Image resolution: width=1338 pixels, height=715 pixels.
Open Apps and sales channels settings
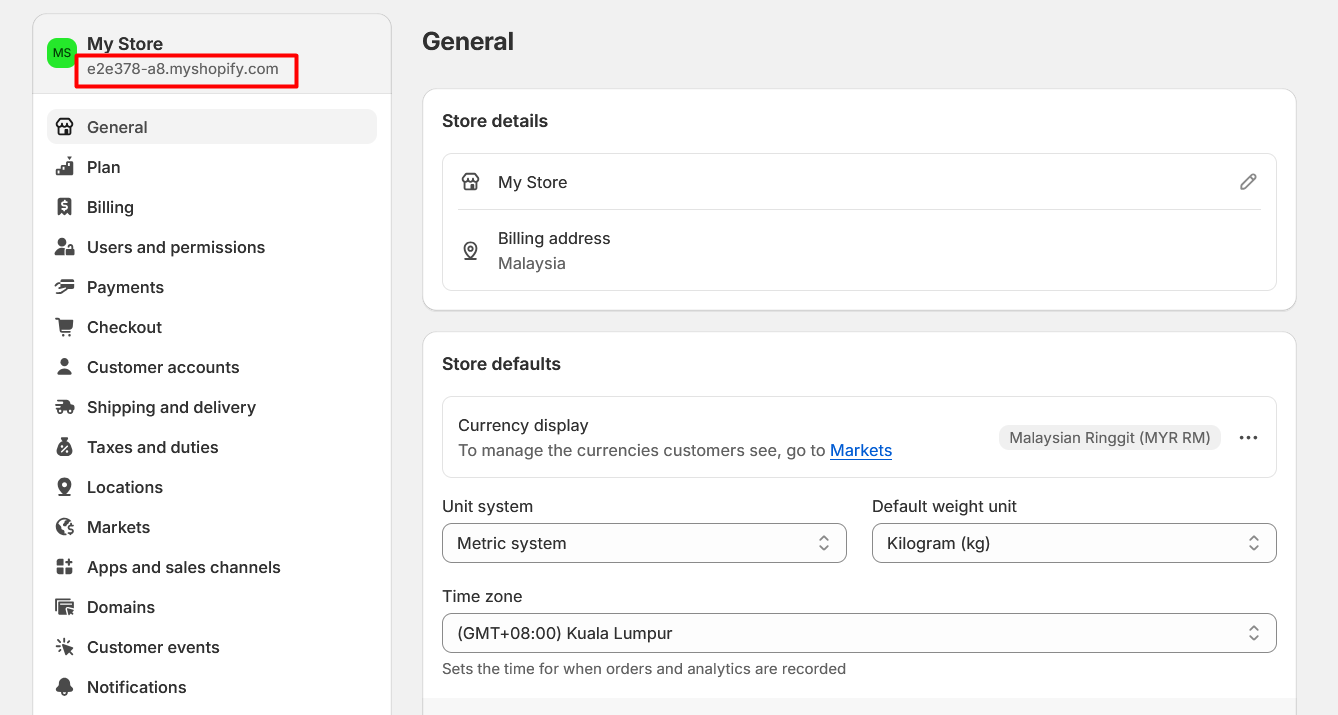tap(184, 567)
